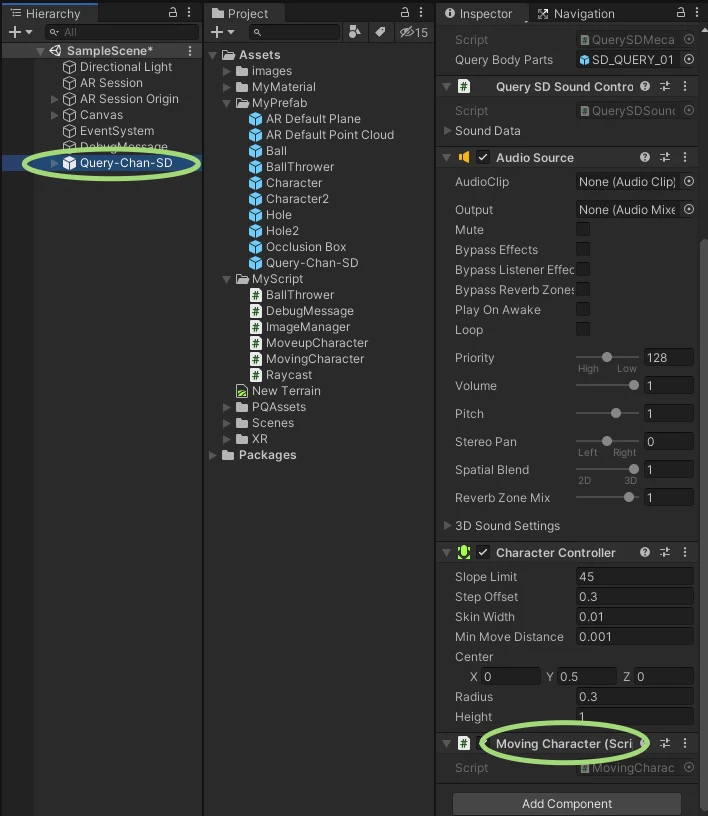The height and width of the screenshot is (816, 708).
Task: Expand Sound Data foldout
Action: pos(447,131)
